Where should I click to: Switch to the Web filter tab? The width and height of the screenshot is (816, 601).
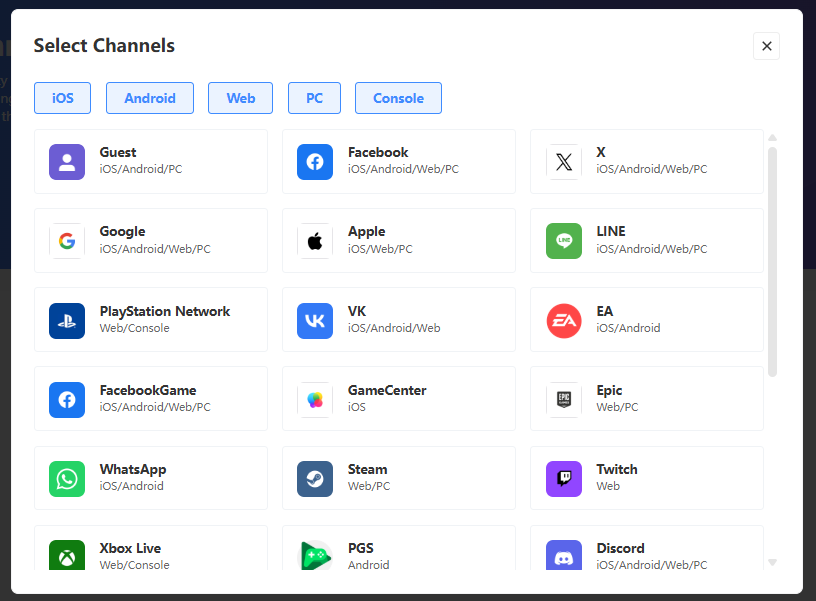240,97
